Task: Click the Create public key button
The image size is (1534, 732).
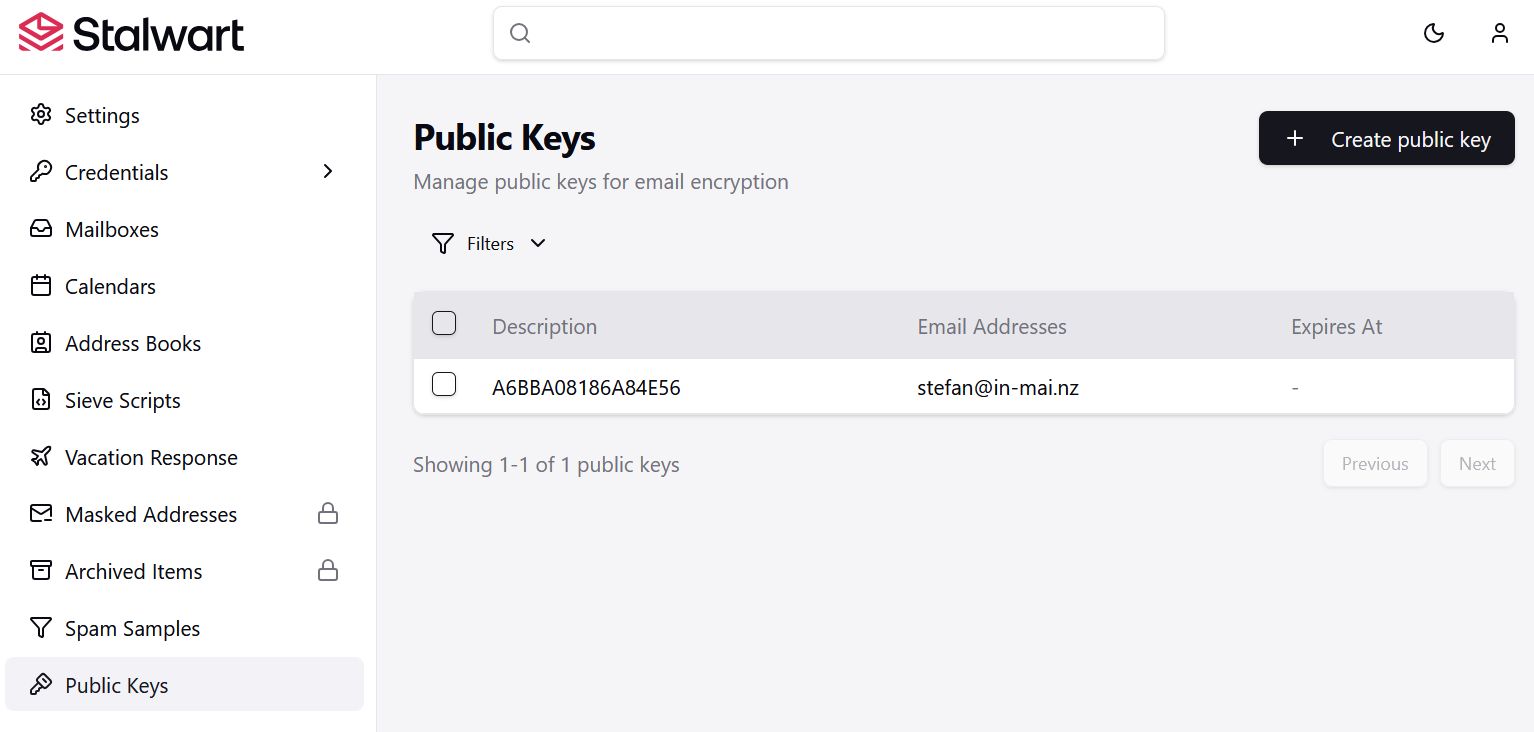Action: click(1386, 139)
